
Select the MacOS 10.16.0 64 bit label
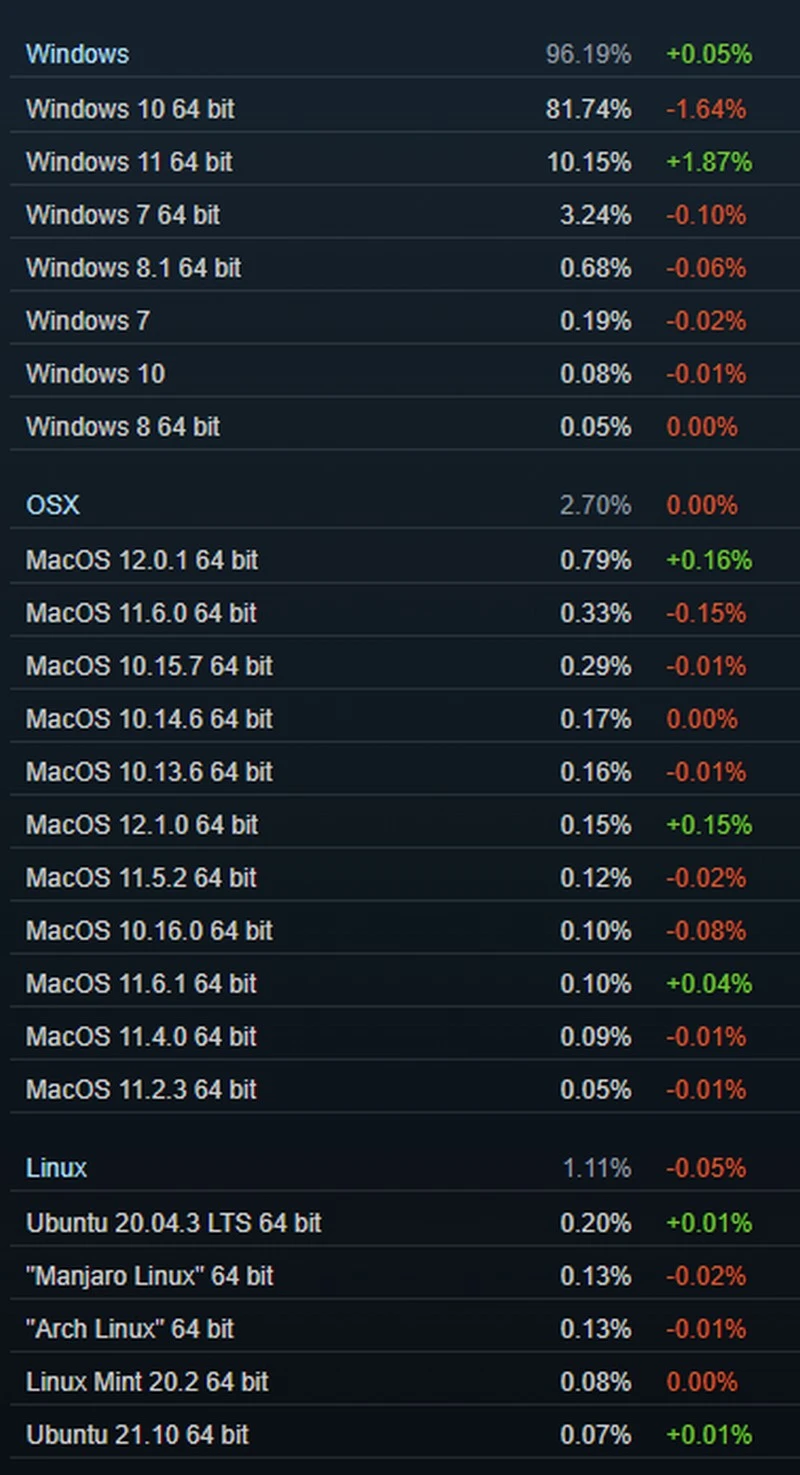coord(149,931)
